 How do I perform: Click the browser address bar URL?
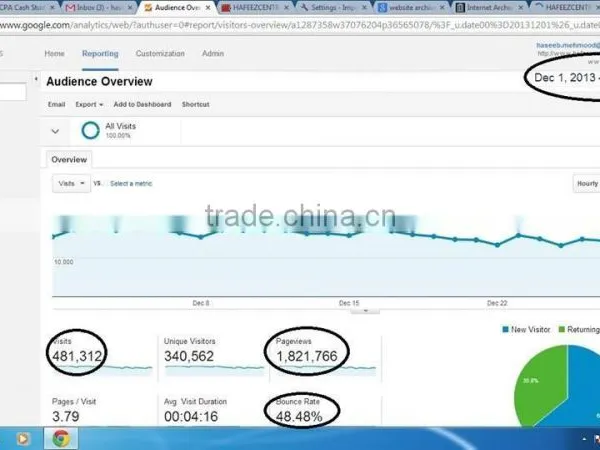point(300,25)
